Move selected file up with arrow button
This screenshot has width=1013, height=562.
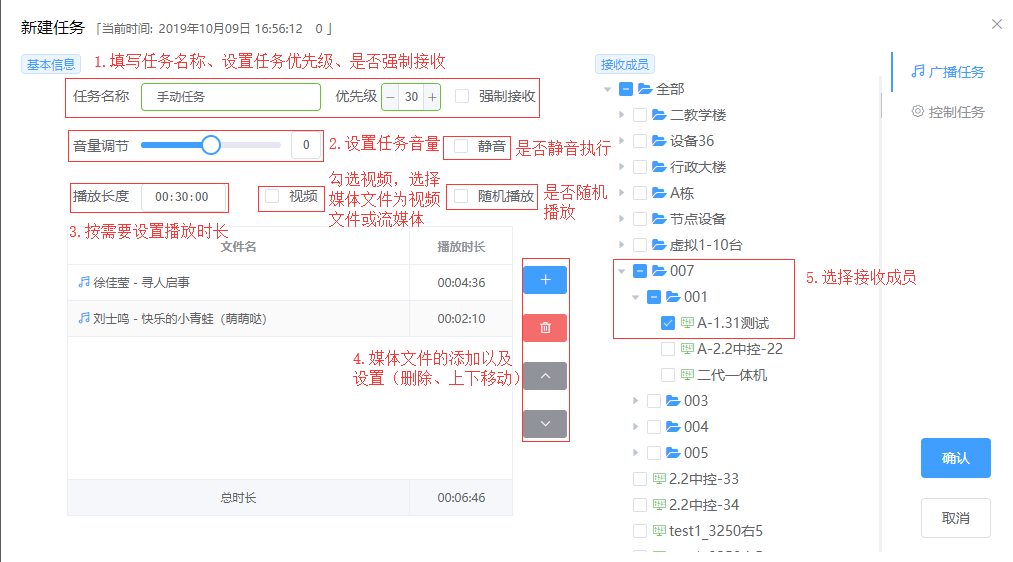pyautogui.click(x=545, y=376)
